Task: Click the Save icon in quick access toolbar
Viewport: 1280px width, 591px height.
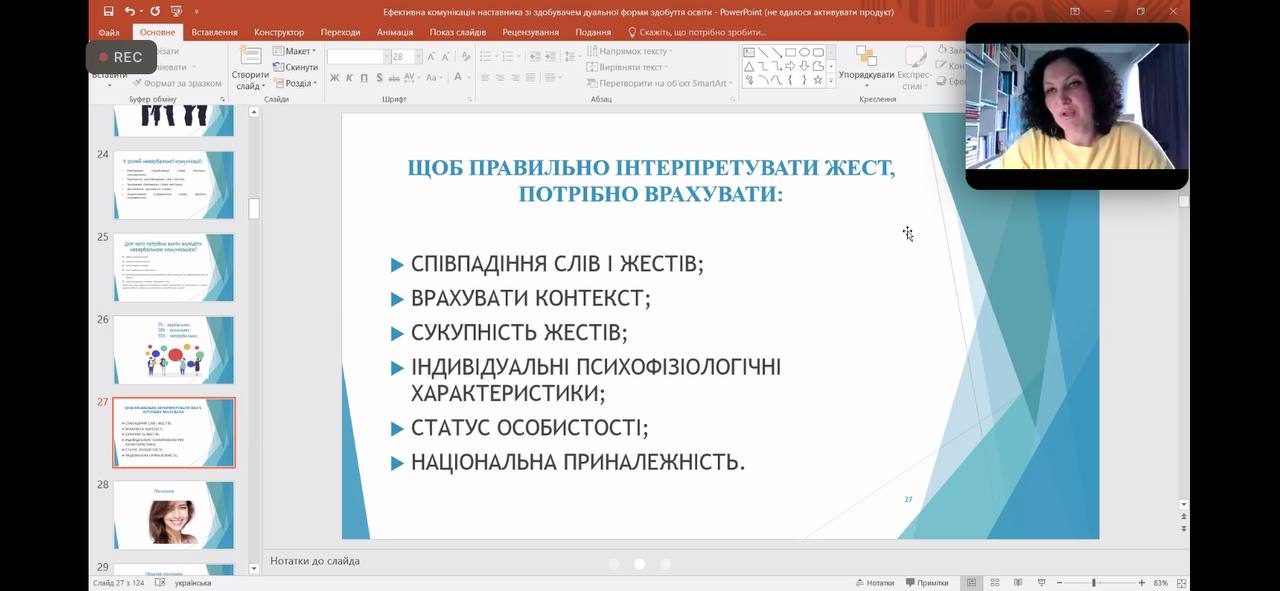Action: point(108,11)
